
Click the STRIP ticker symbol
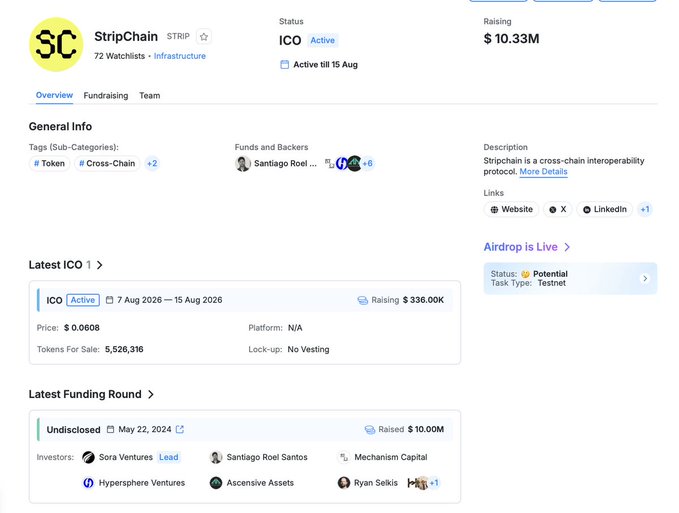(x=178, y=36)
